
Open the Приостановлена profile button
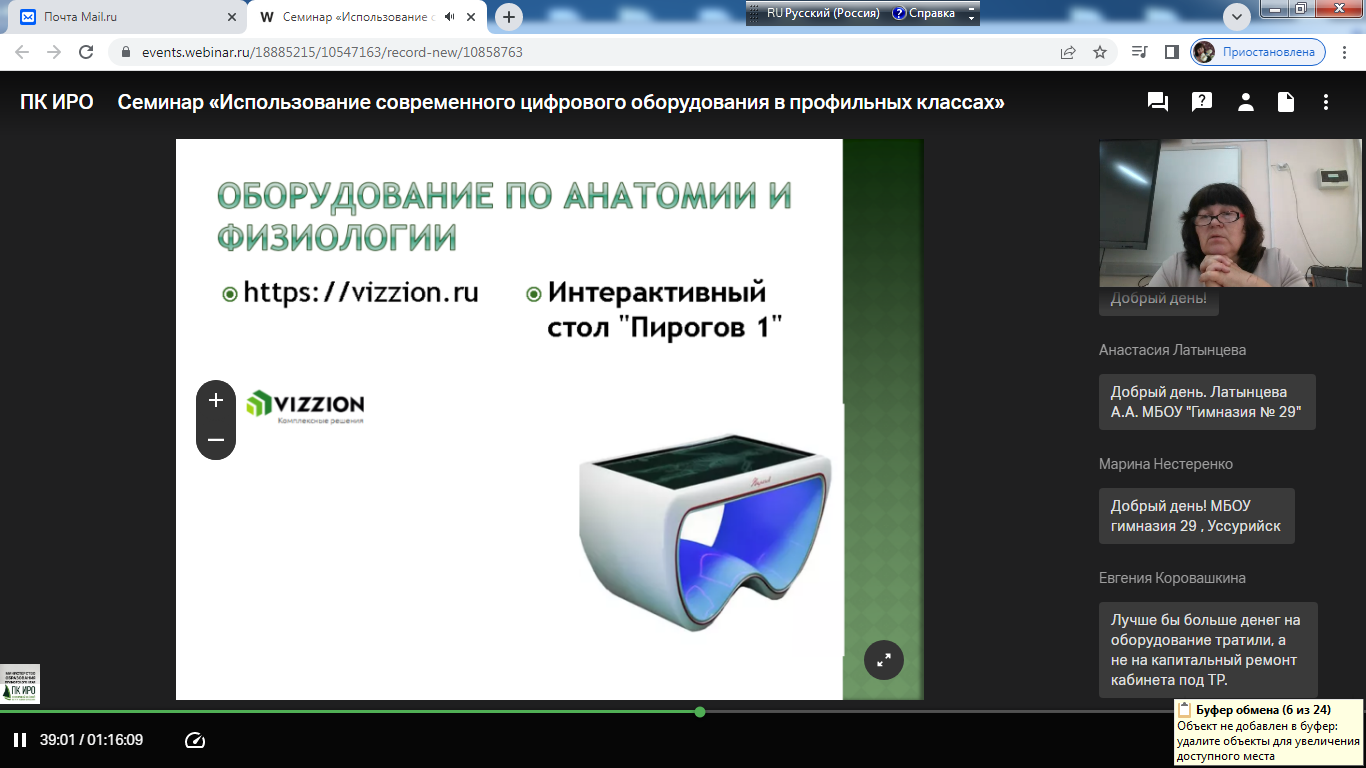tap(1258, 52)
